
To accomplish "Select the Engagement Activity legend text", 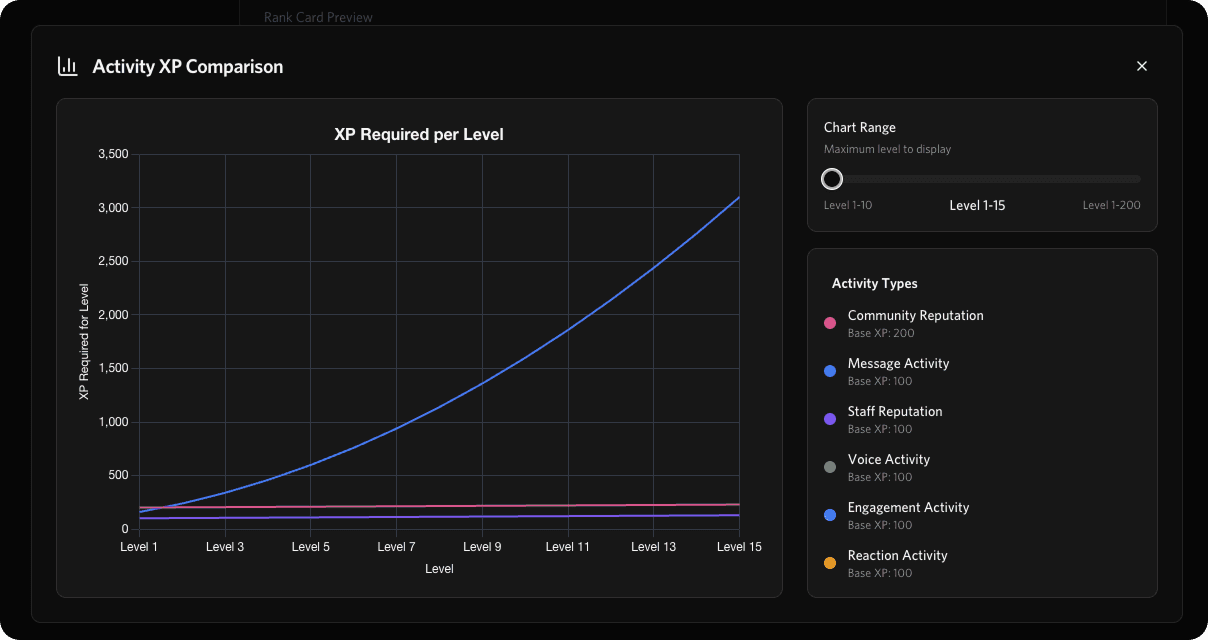I will click(908, 507).
